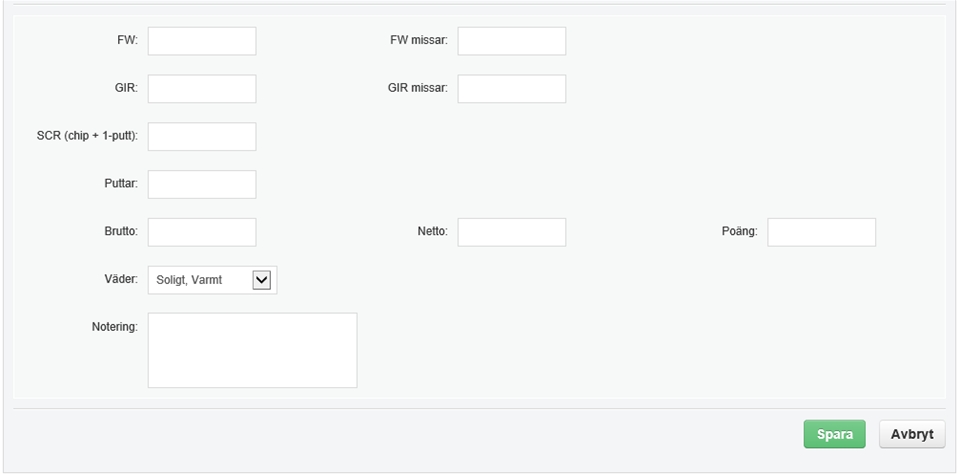Viewport: 960px width, 476px height.
Task: Click the Väder label text
Action: coord(121,279)
